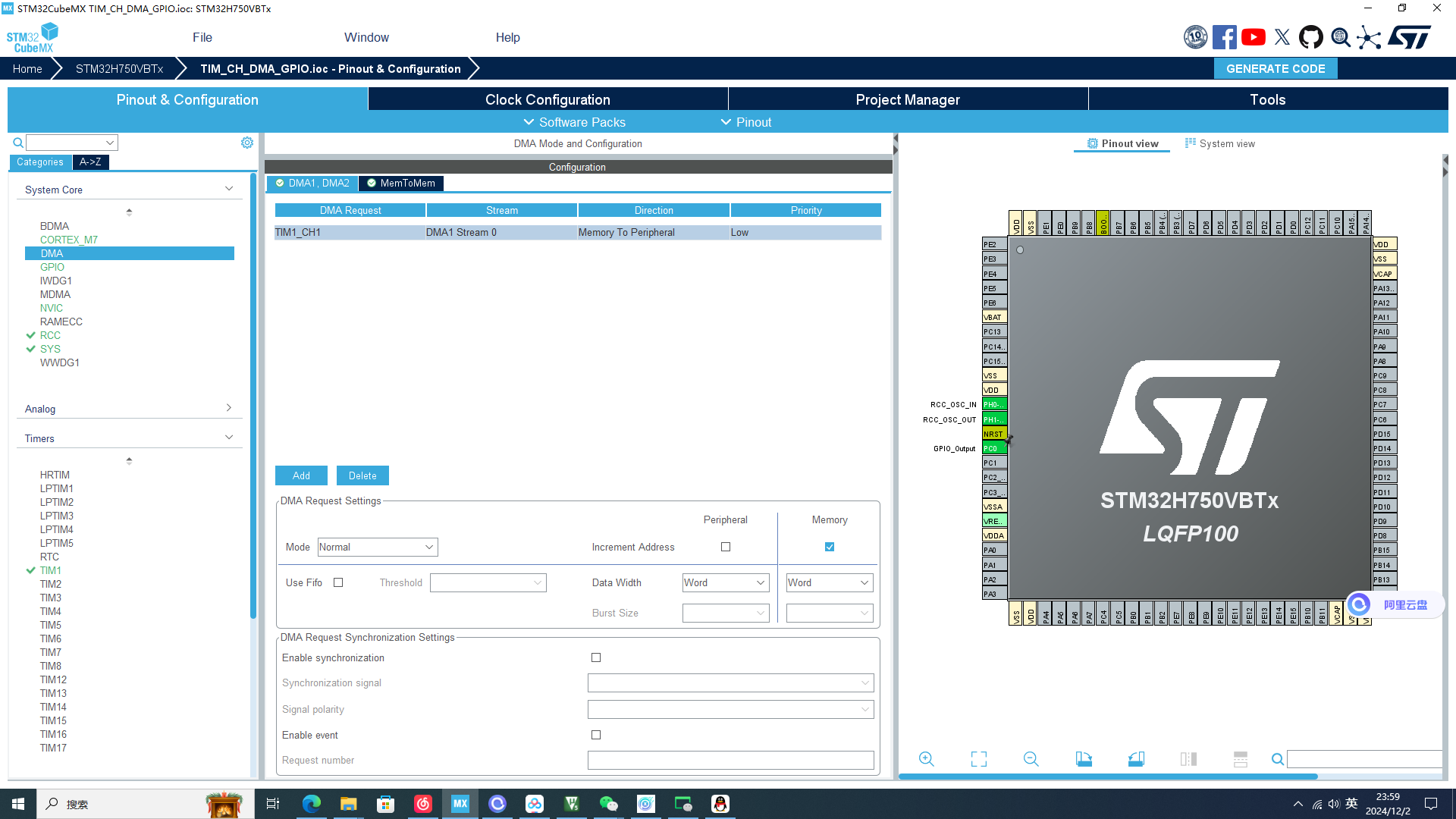Click the PC0 GPIO_Output pin
Screen dimensions: 1456x819
(x=994, y=448)
